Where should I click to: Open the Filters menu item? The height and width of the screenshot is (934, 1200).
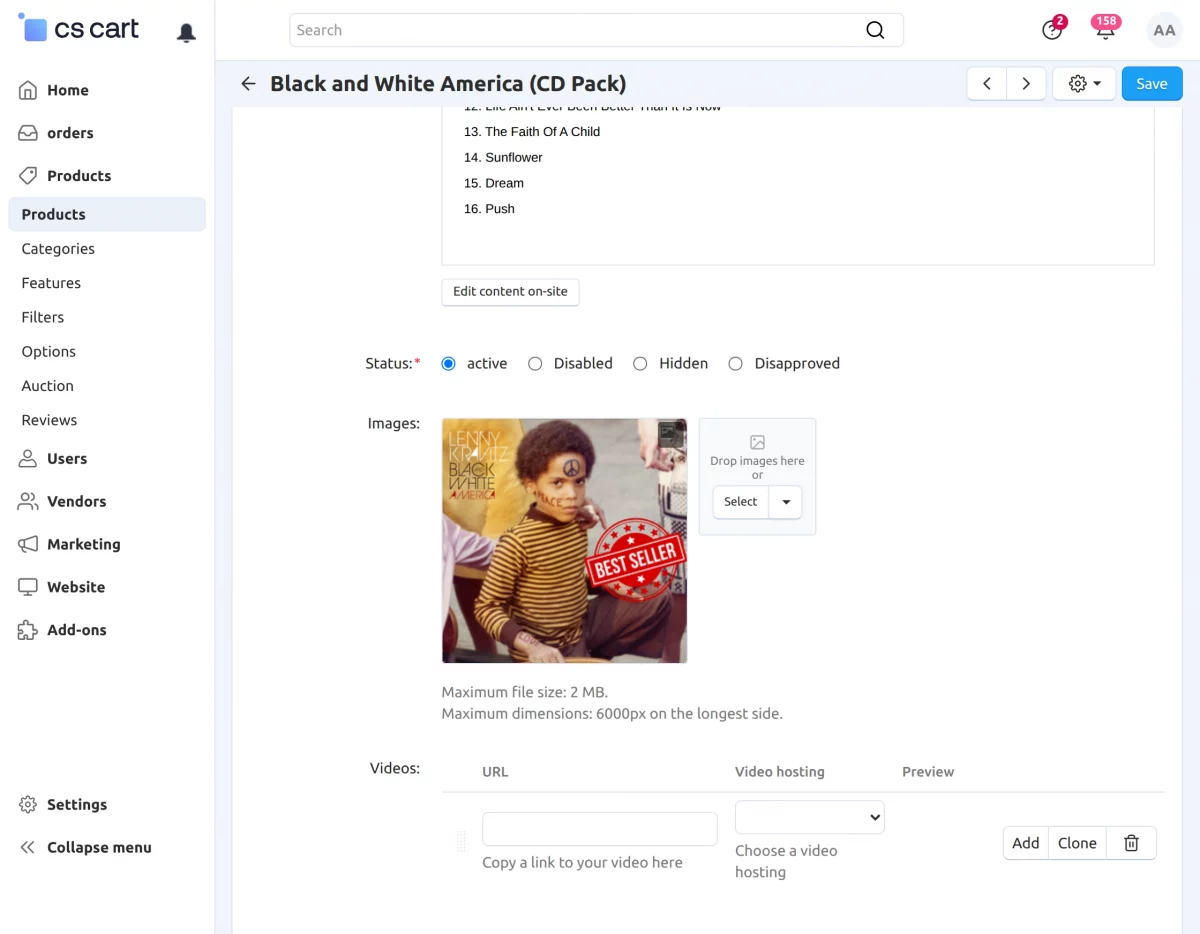(x=43, y=317)
